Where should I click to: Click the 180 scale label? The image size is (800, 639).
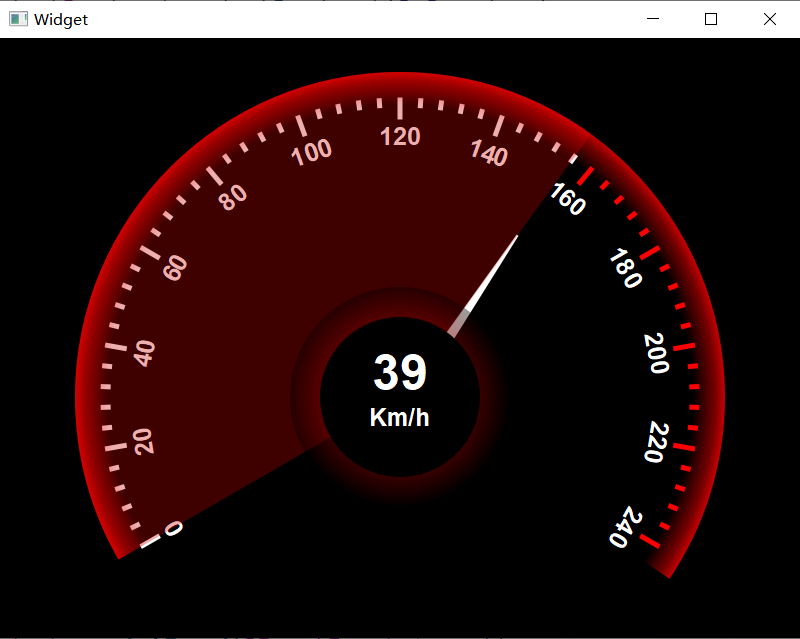[626, 268]
